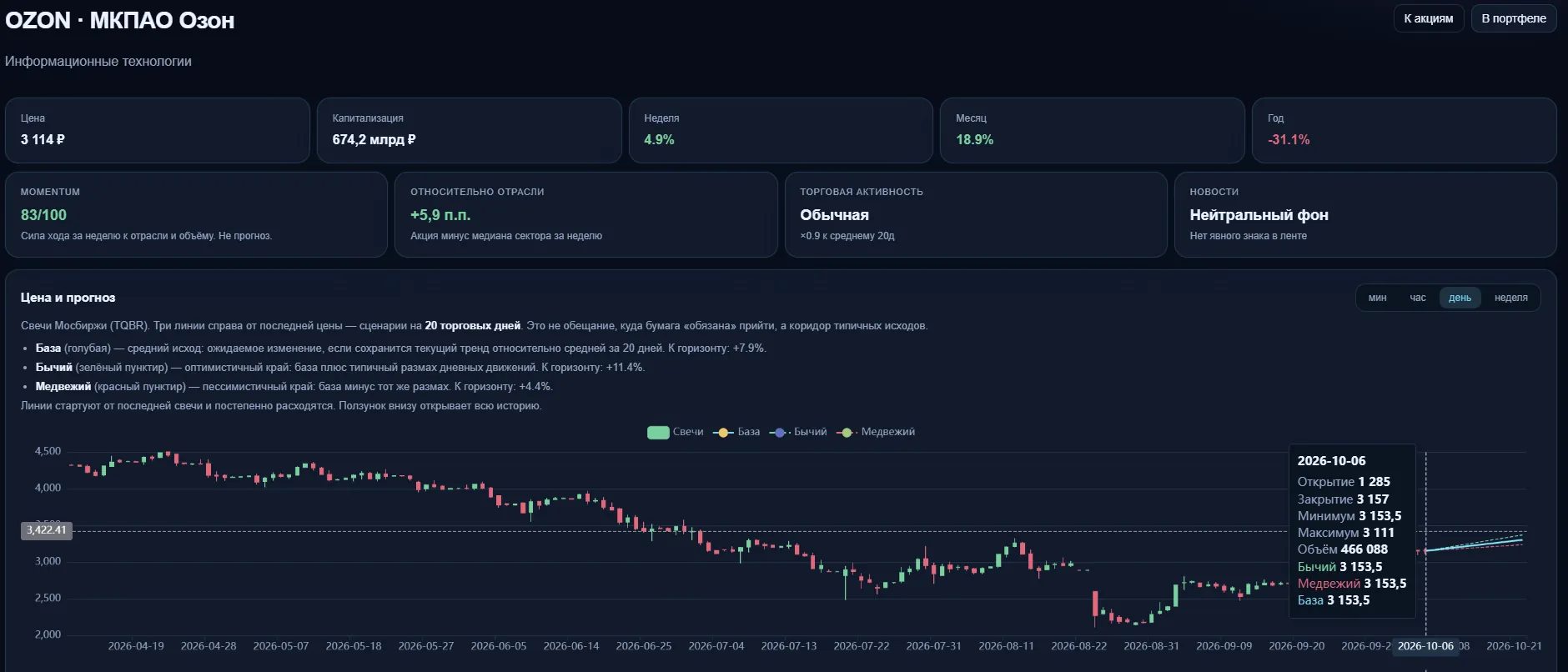Click the capitalization value «674,2 млрд ₽»
This screenshot has width=1568, height=672.
tap(374, 140)
